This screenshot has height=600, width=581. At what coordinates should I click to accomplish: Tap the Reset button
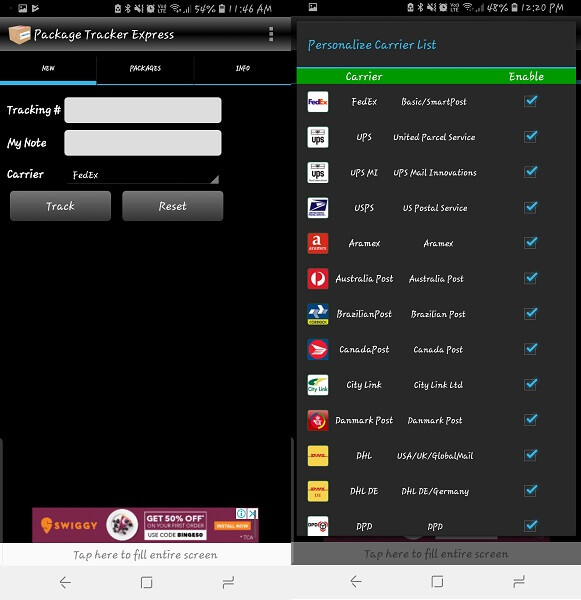click(x=173, y=206)
